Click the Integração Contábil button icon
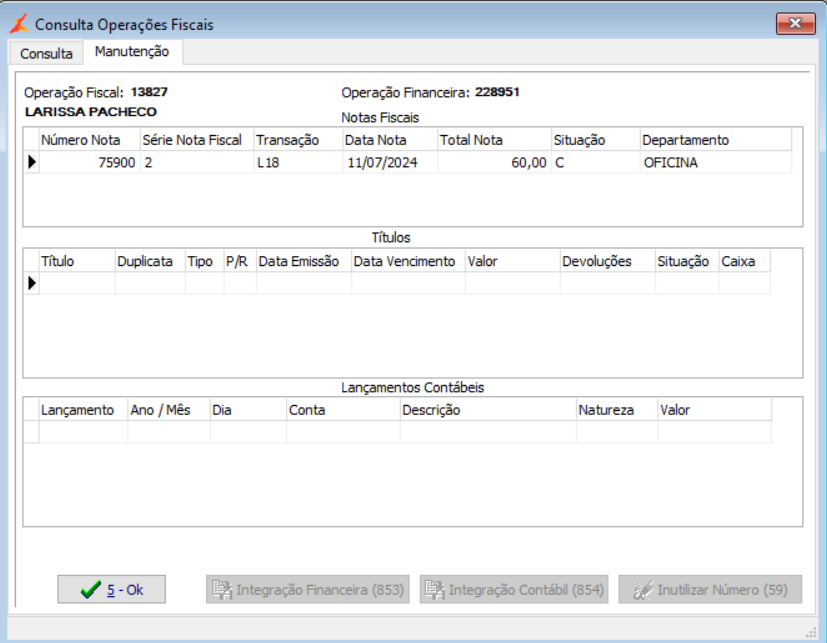Image resolution: width=827 pixels, height=643 pixels. click(435, 589)
